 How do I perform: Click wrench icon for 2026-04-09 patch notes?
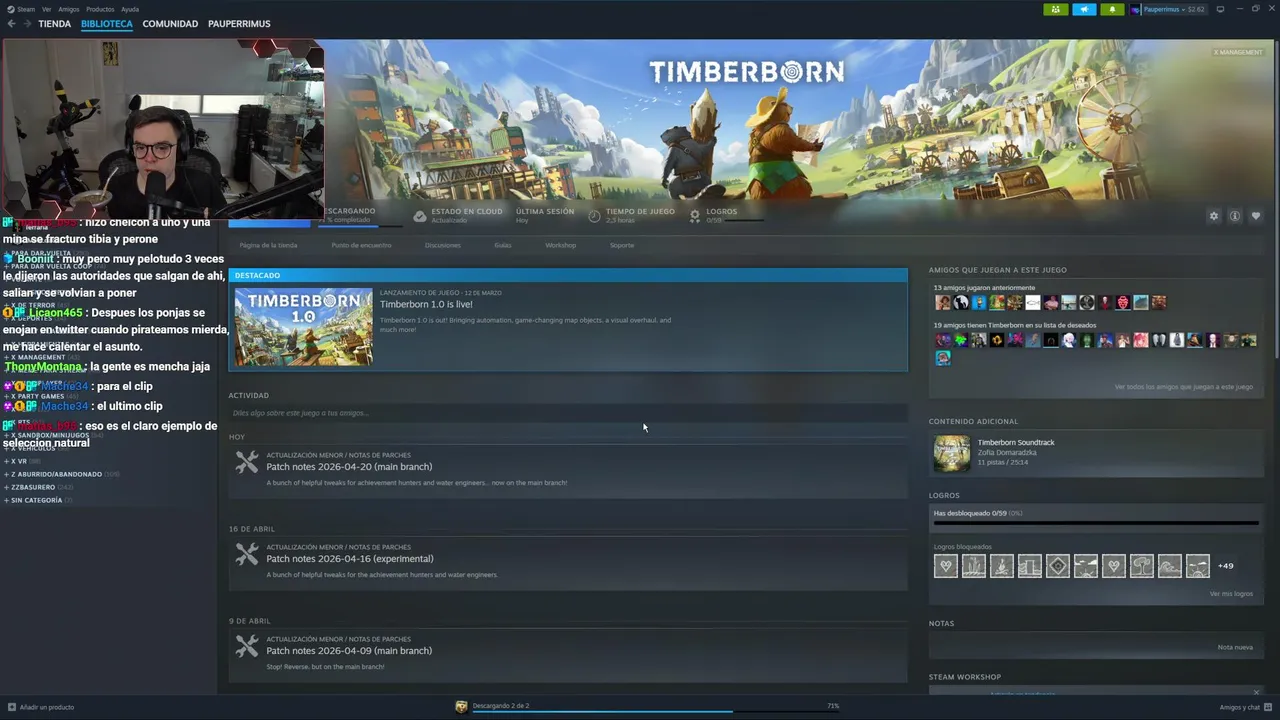click(247, 646)
